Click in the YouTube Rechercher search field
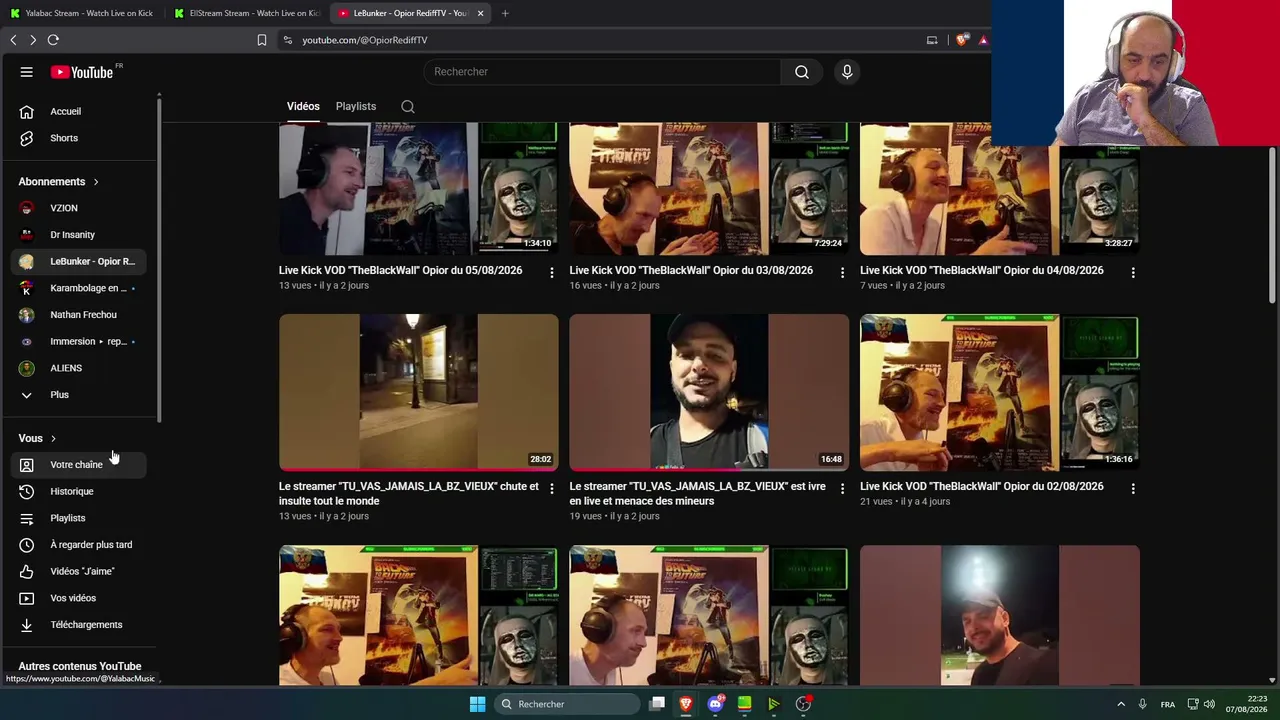 (603, 72)
